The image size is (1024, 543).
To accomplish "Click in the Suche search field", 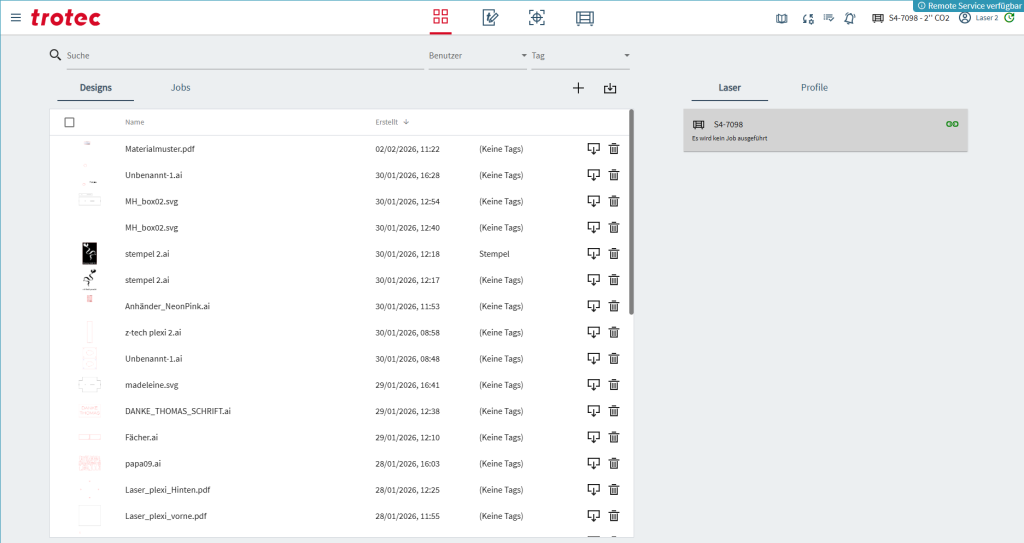I will [240, 56].
